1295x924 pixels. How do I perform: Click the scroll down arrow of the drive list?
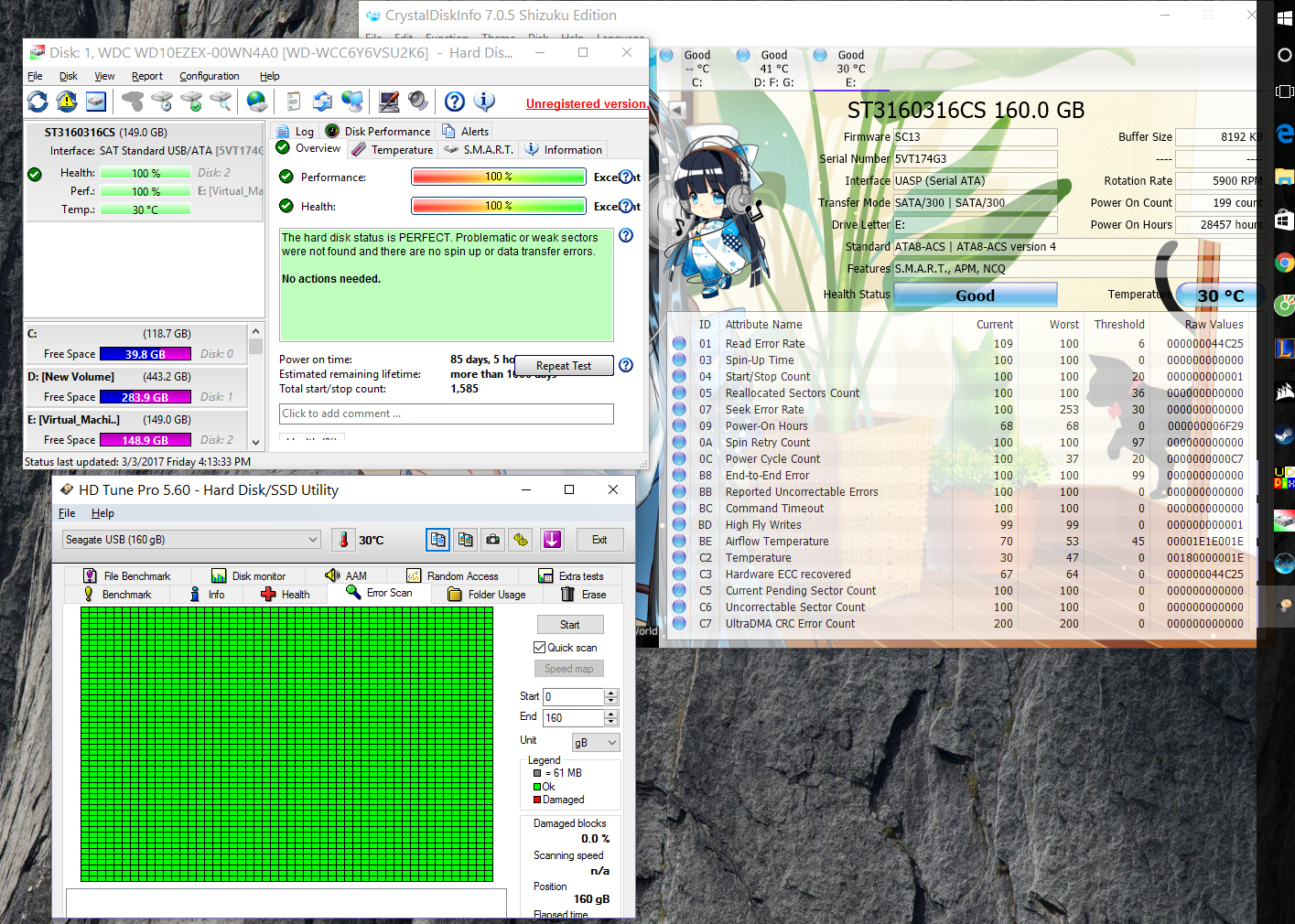[255, 442]
